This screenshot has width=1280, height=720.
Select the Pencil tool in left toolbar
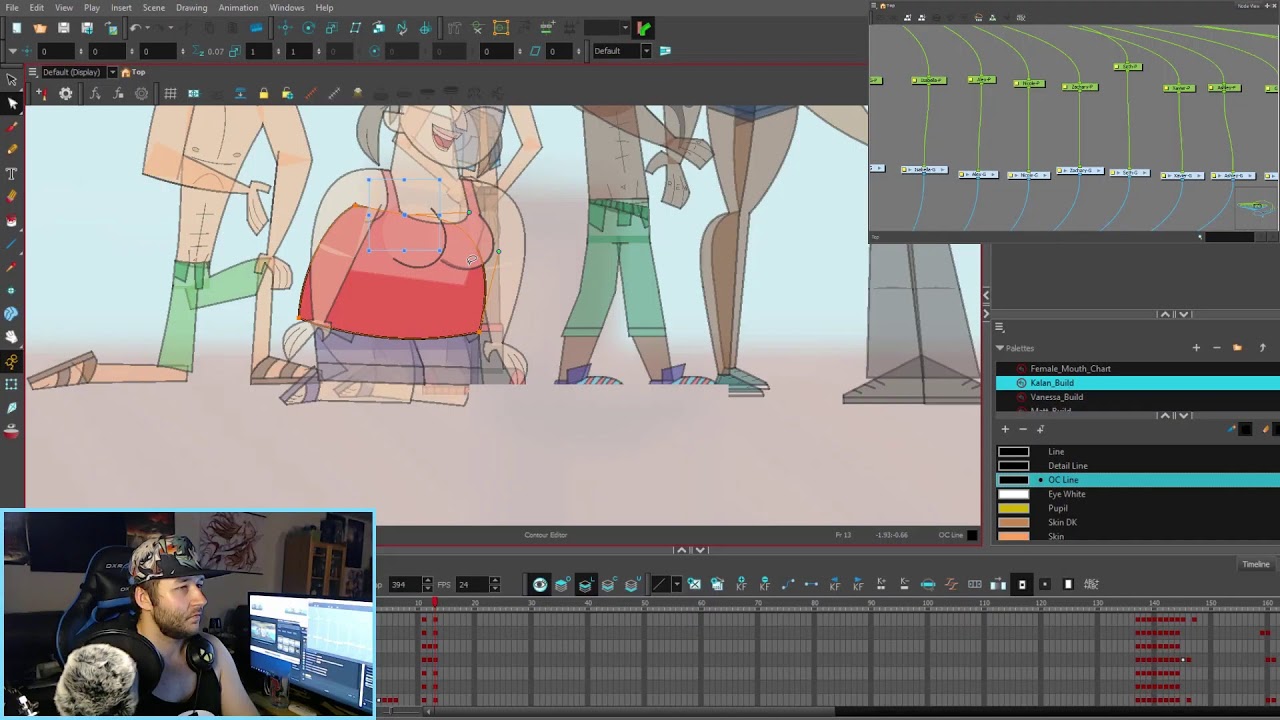(x=12, y=150)
